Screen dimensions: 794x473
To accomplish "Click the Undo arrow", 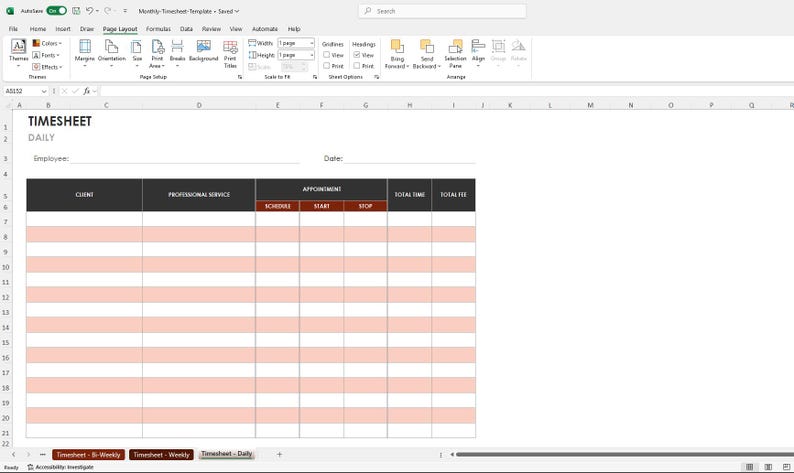I will (89, 11).
